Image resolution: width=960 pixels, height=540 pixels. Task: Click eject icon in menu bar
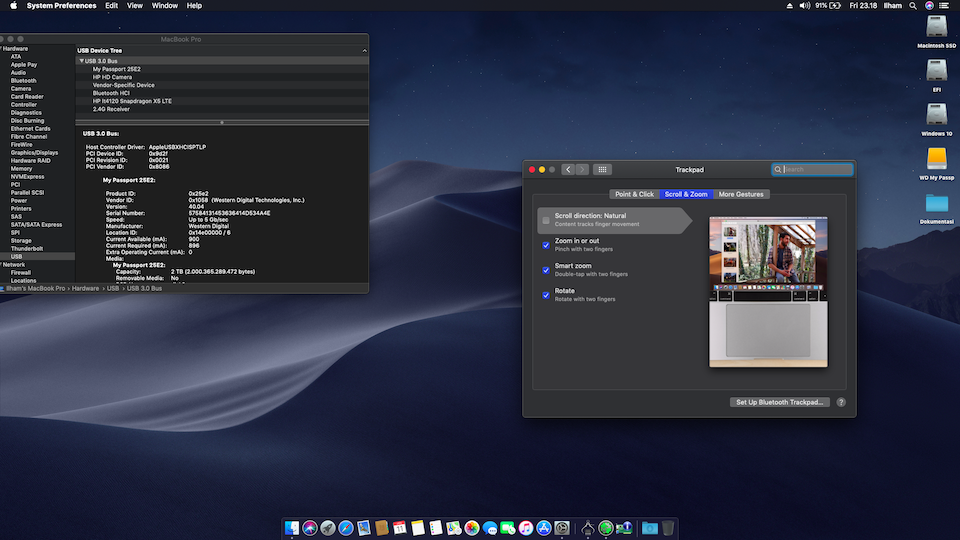click(789, 6)
